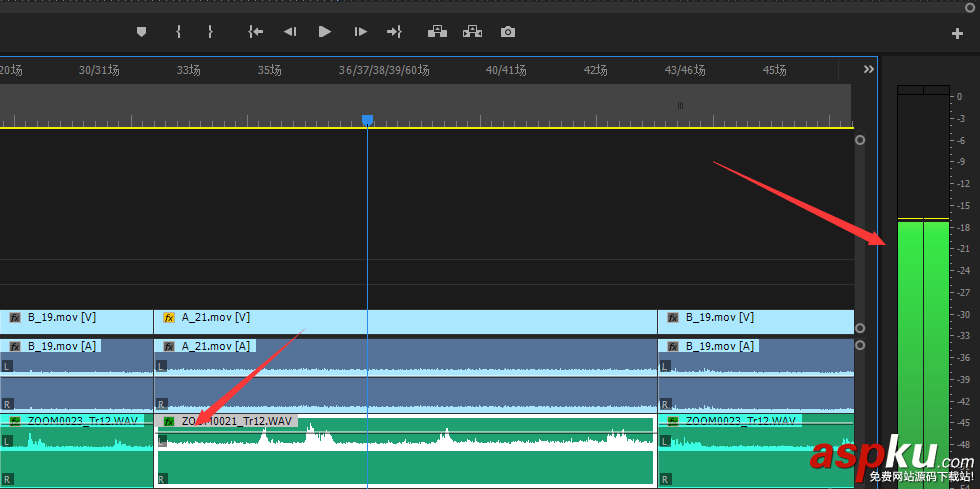Click the top video track scroll handle circle
This screenshot has width=980, height=489.
point(860,140)
